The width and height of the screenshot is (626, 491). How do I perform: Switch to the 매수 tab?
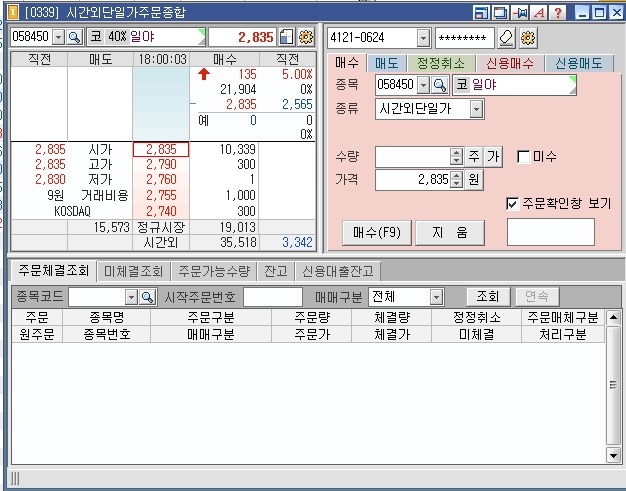tap(347, 63)
